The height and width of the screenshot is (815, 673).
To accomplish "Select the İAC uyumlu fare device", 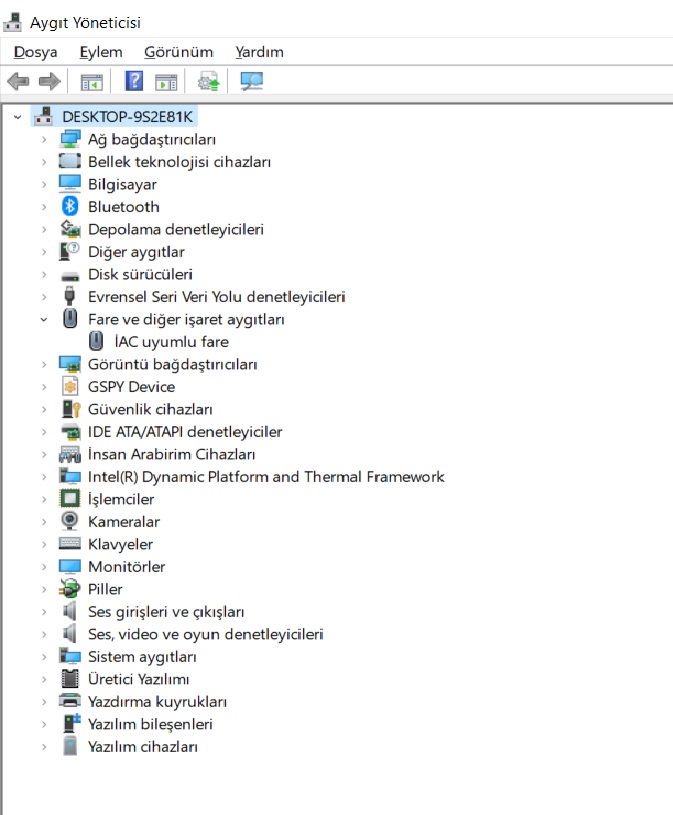I will 171,341.
